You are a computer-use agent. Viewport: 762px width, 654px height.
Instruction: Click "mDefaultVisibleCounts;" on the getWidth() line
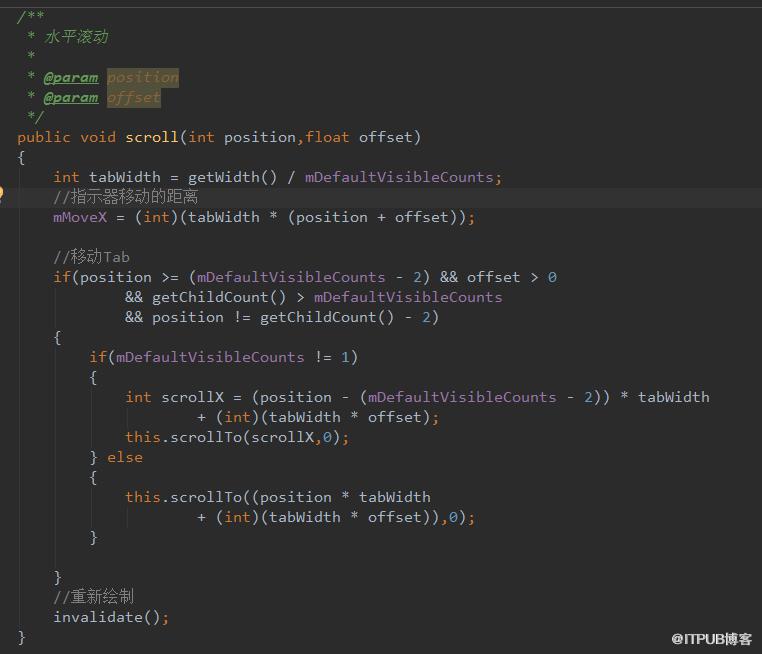[403, 177]
